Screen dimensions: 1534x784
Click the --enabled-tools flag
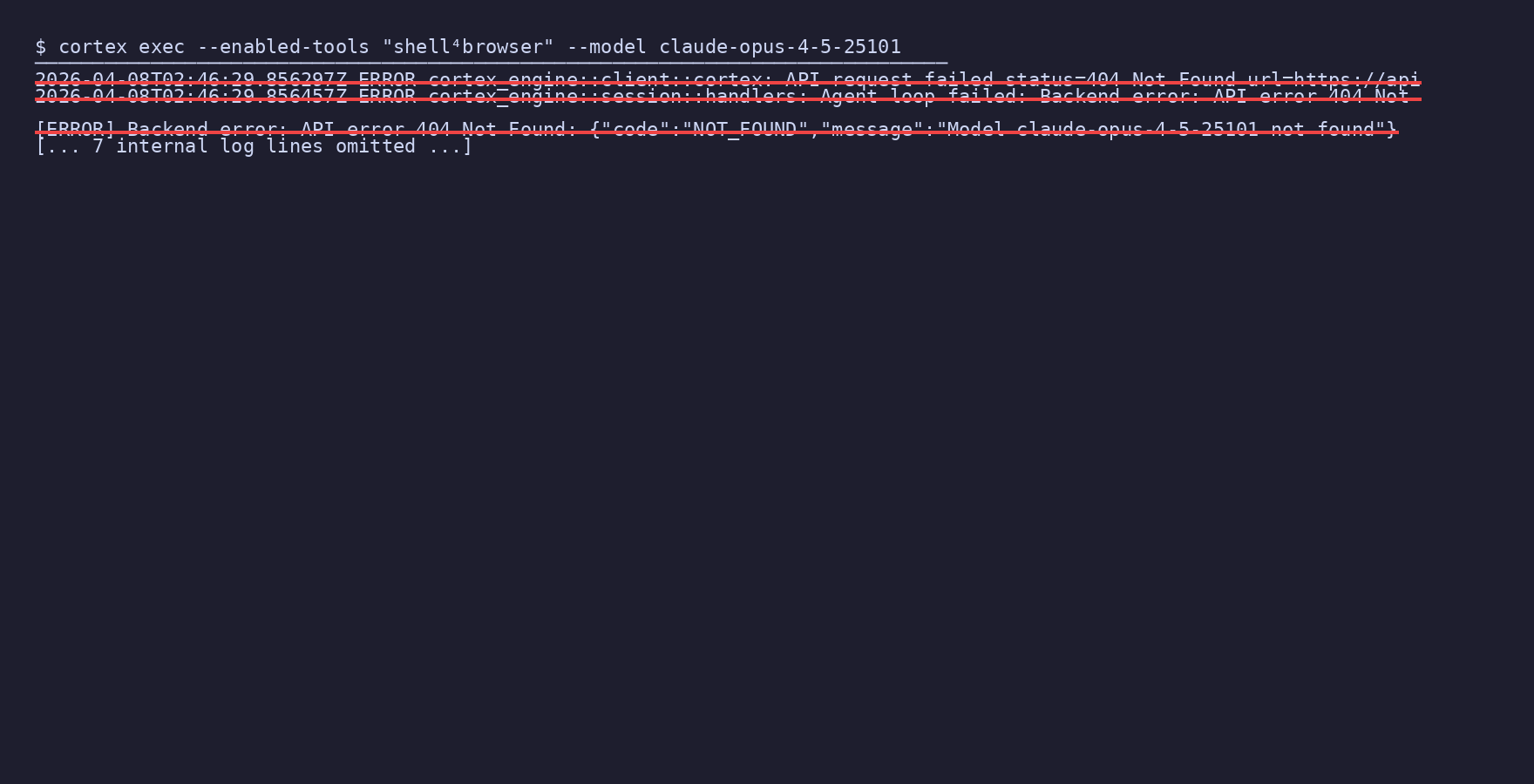(x=283, y=47)
